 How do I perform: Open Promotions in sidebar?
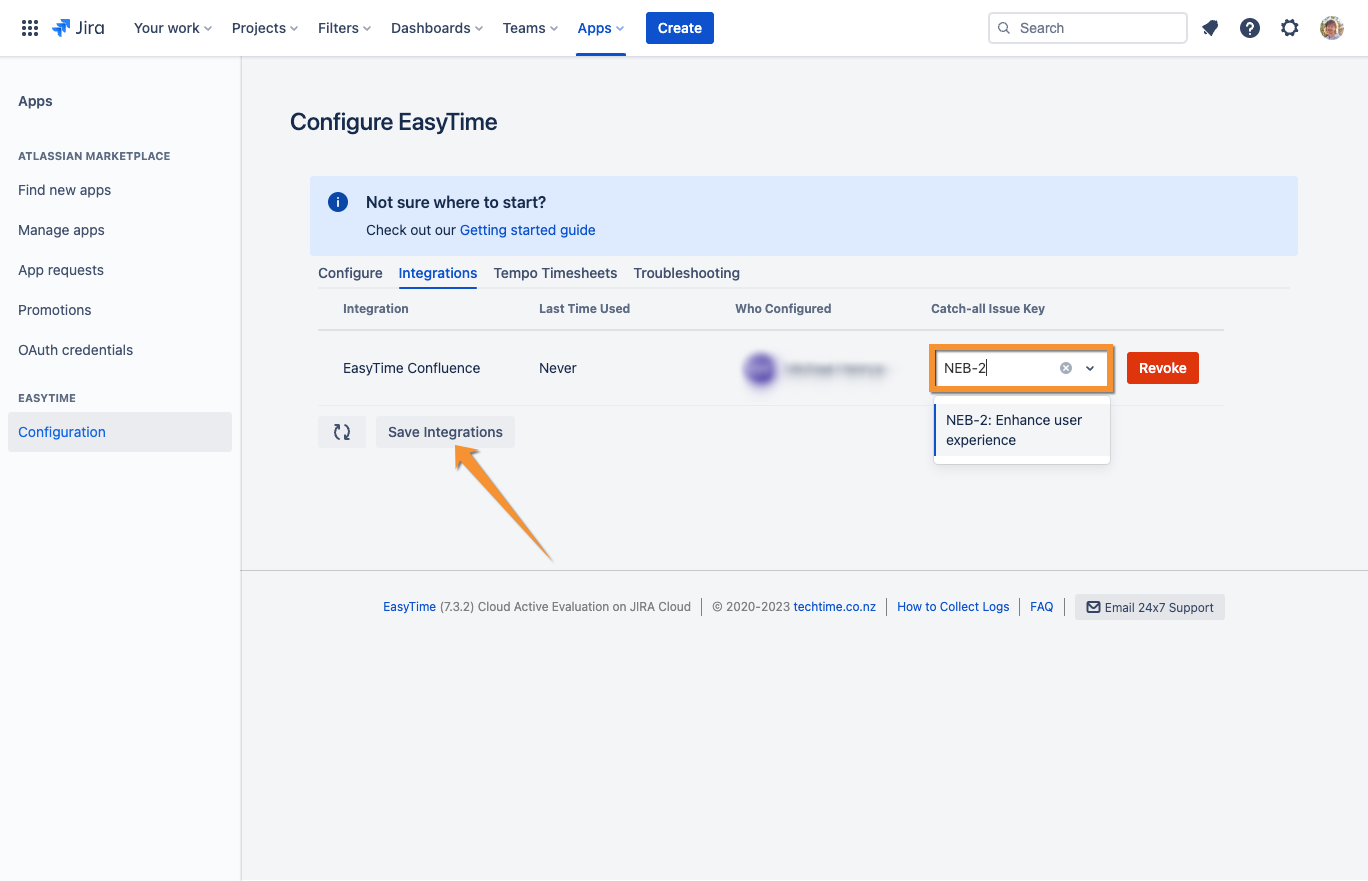click(x=120, y=310)
